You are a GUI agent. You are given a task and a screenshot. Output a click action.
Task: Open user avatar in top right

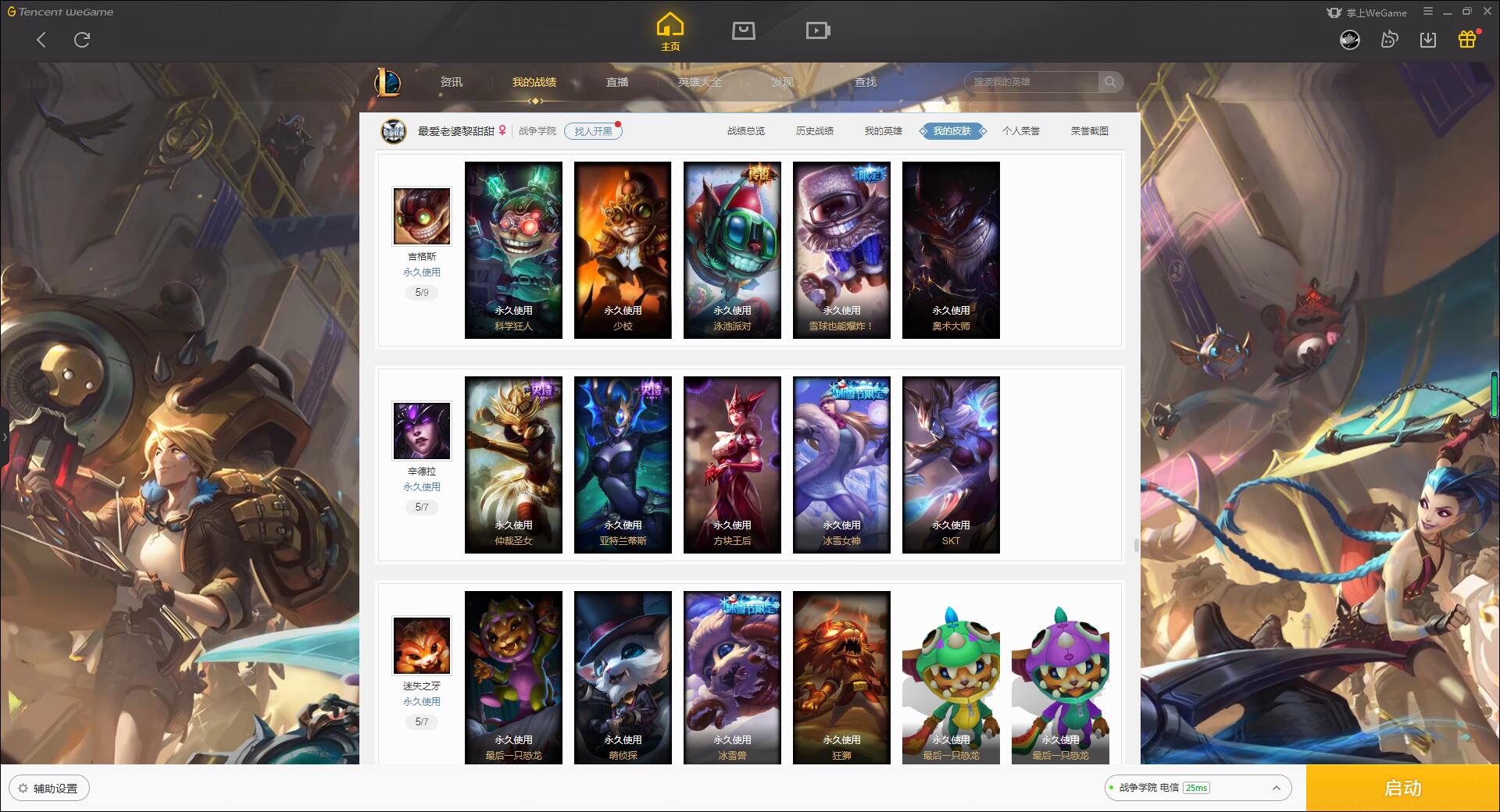click(1349, 39)
